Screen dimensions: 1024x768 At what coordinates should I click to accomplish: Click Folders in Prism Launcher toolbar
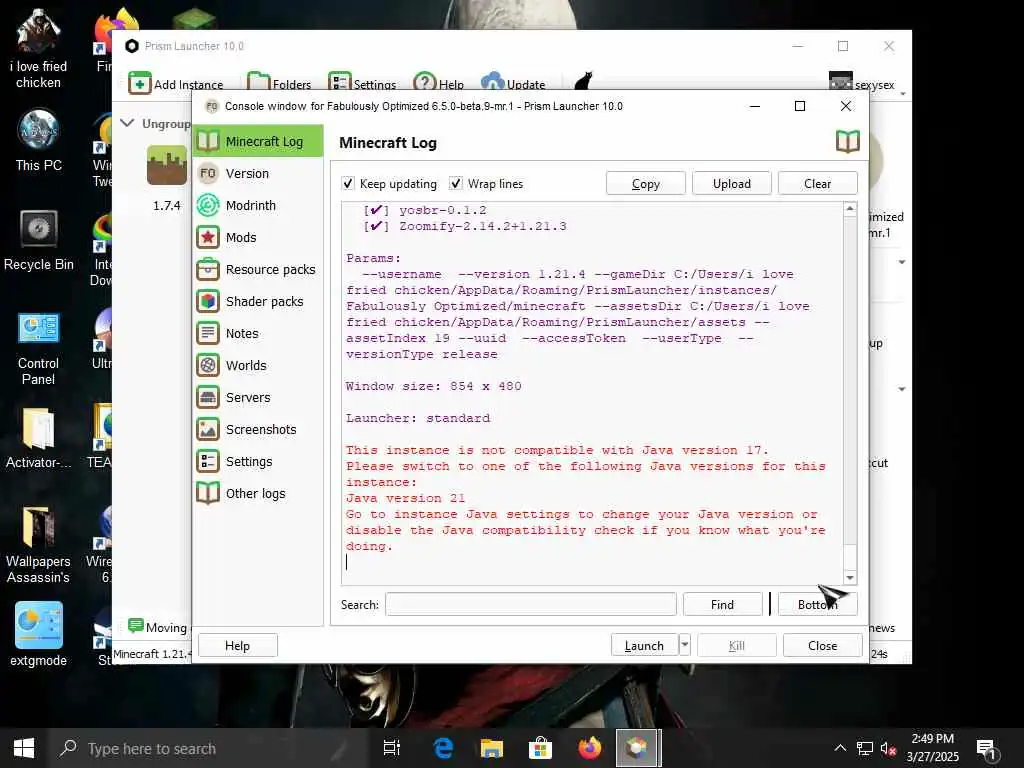tap(280, 84)
